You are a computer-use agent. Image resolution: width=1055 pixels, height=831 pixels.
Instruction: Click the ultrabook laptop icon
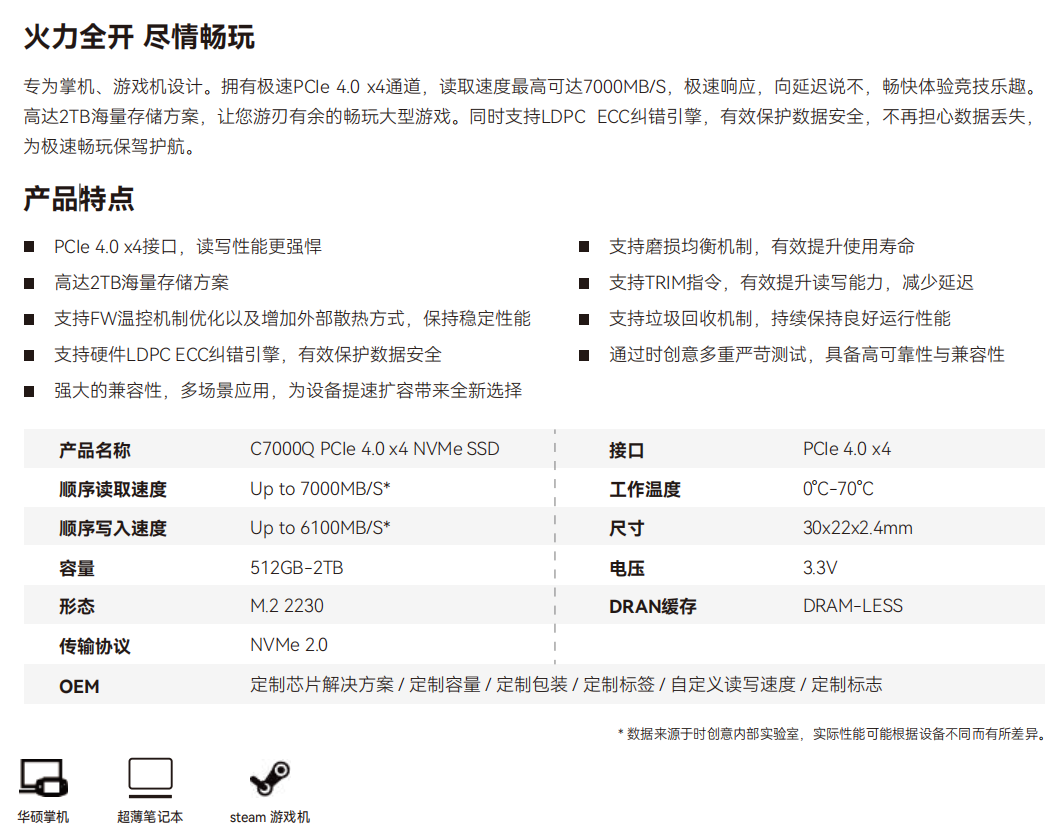pos(150,777)
